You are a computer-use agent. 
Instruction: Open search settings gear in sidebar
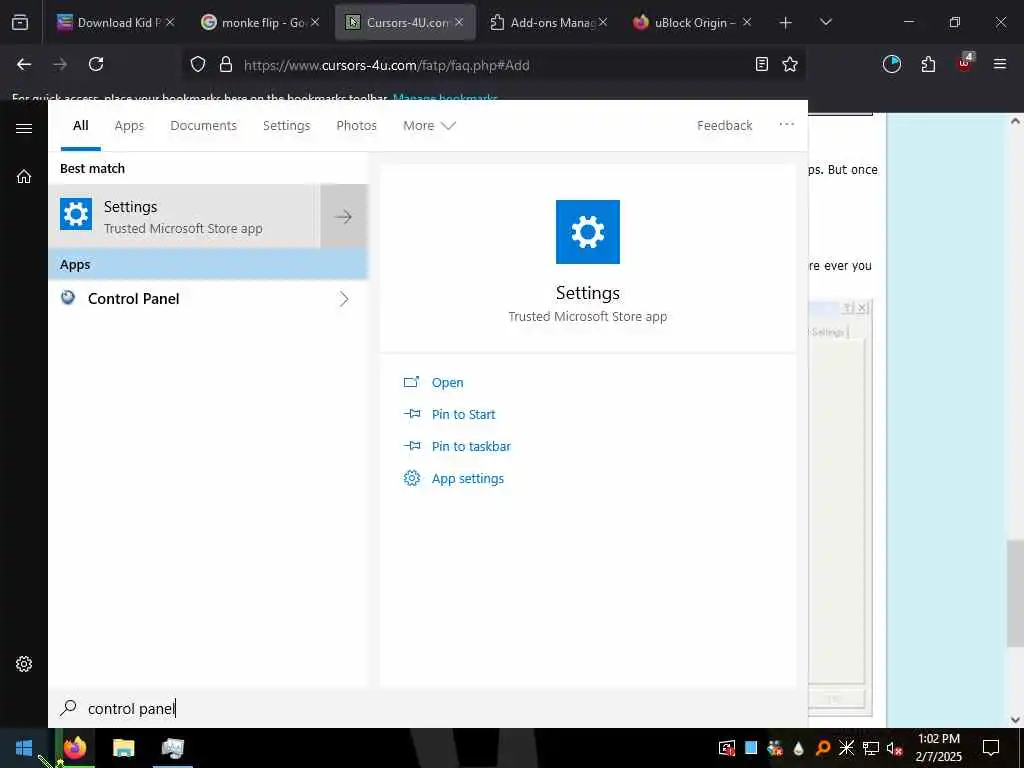[24, 664]
